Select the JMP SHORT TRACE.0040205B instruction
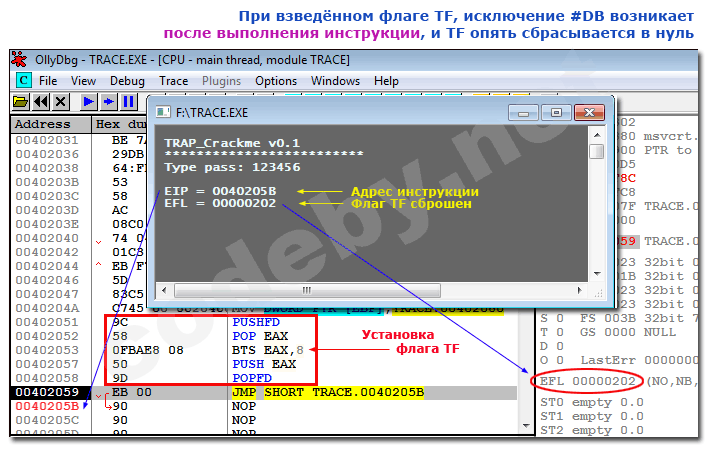Image resolution: width=711 pixels, height=449 pixels. point(328,392)
